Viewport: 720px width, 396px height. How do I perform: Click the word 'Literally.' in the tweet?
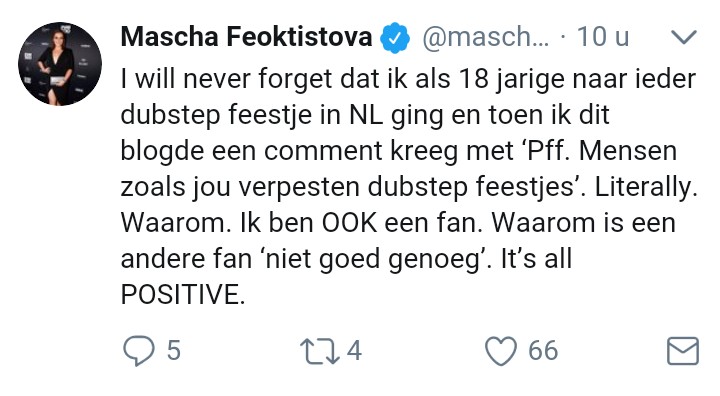point(647,187)
